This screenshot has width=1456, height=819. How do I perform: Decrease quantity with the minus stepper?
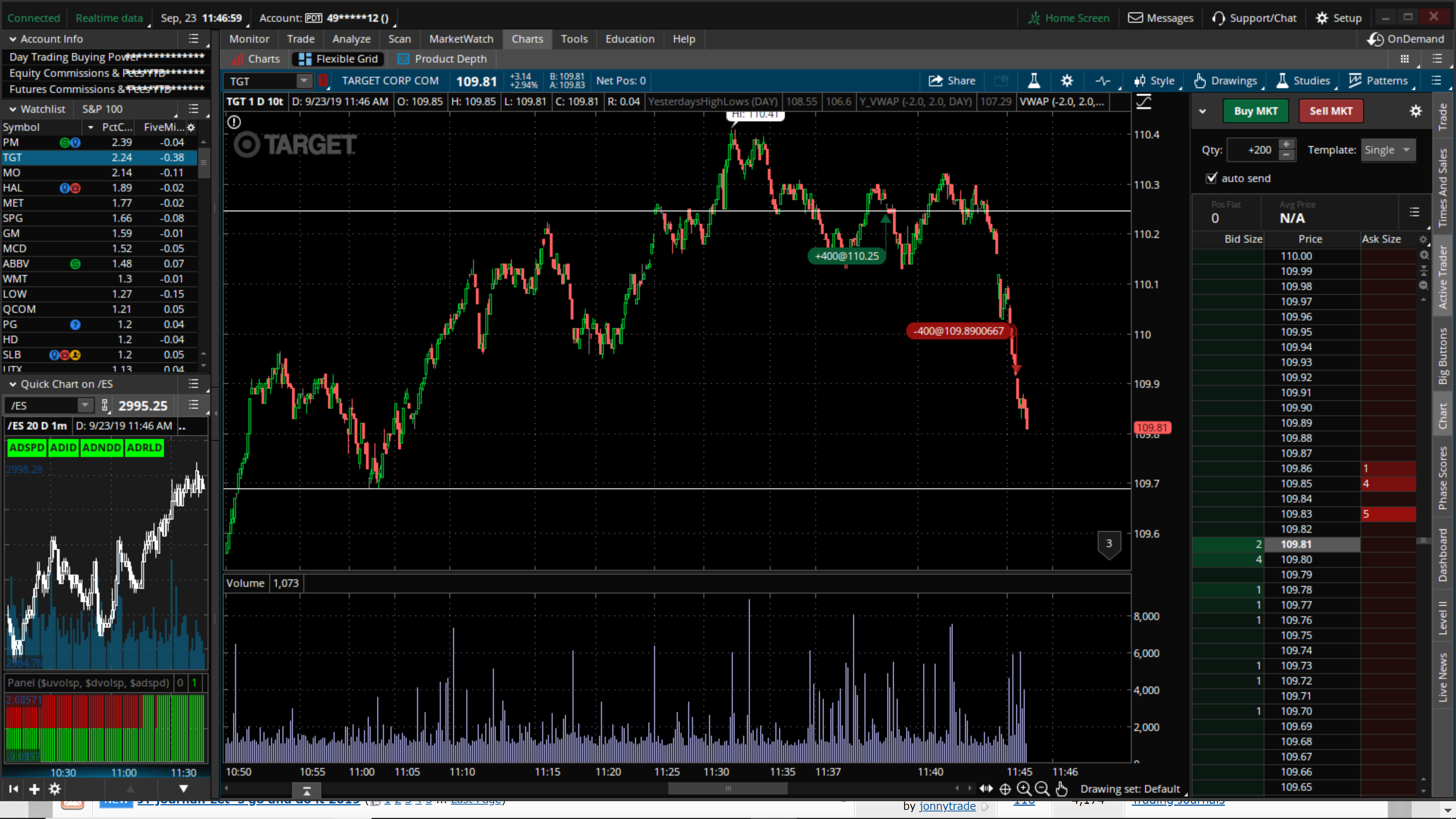point(1287,155)
